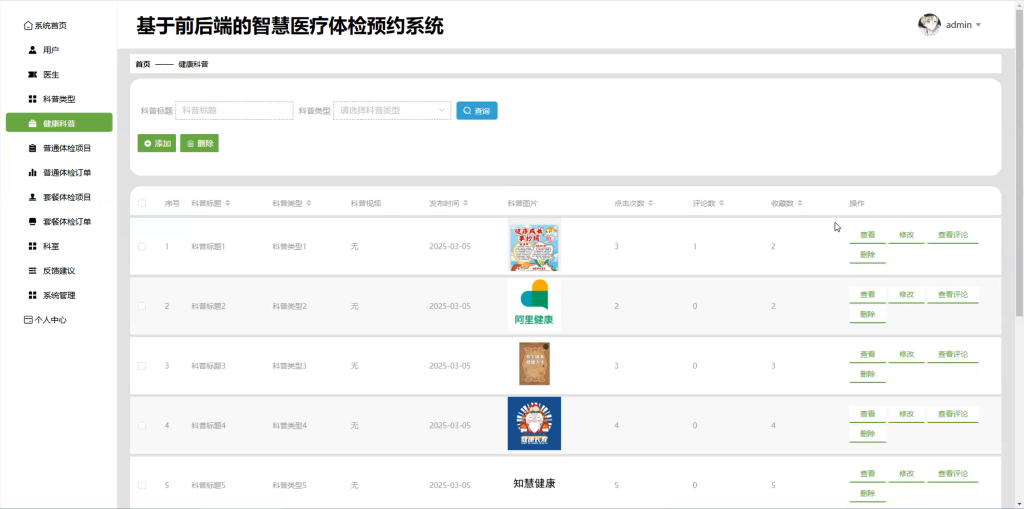This screenshot has height=509, width=1024.
Task: Click the bar chart icon next to 普通体检订单
Action: pyautogui.click(x=33, y=172)
